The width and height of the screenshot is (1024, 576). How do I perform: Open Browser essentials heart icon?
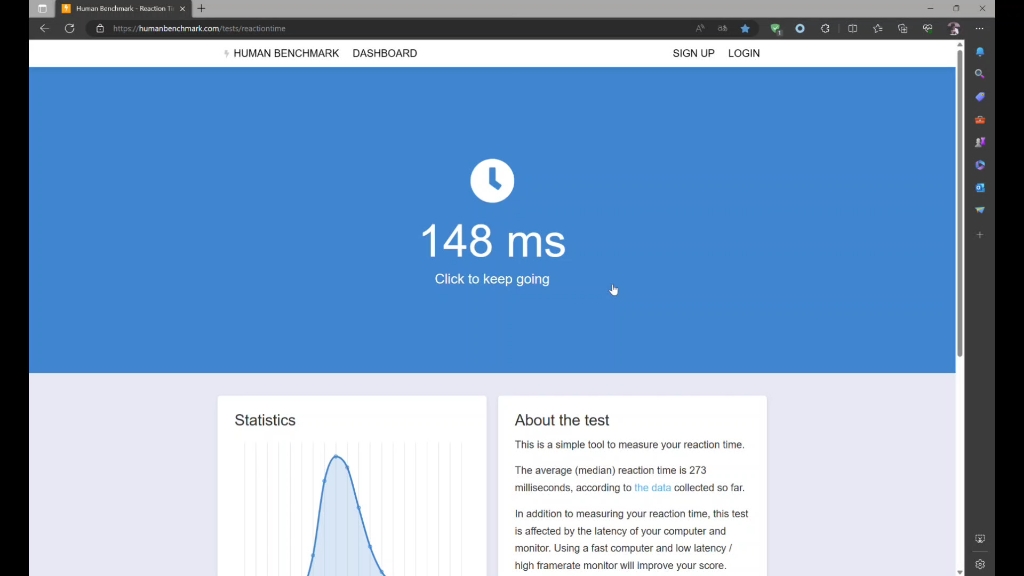point(928,28)
